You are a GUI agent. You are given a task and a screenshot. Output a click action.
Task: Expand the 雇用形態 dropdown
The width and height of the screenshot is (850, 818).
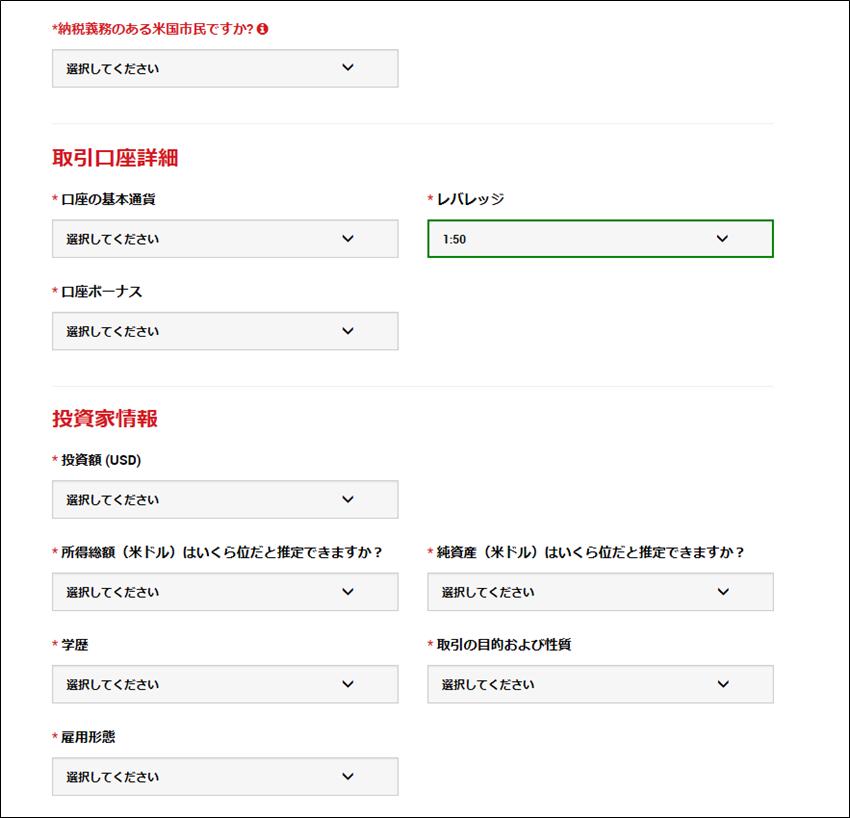pos(225,776)
